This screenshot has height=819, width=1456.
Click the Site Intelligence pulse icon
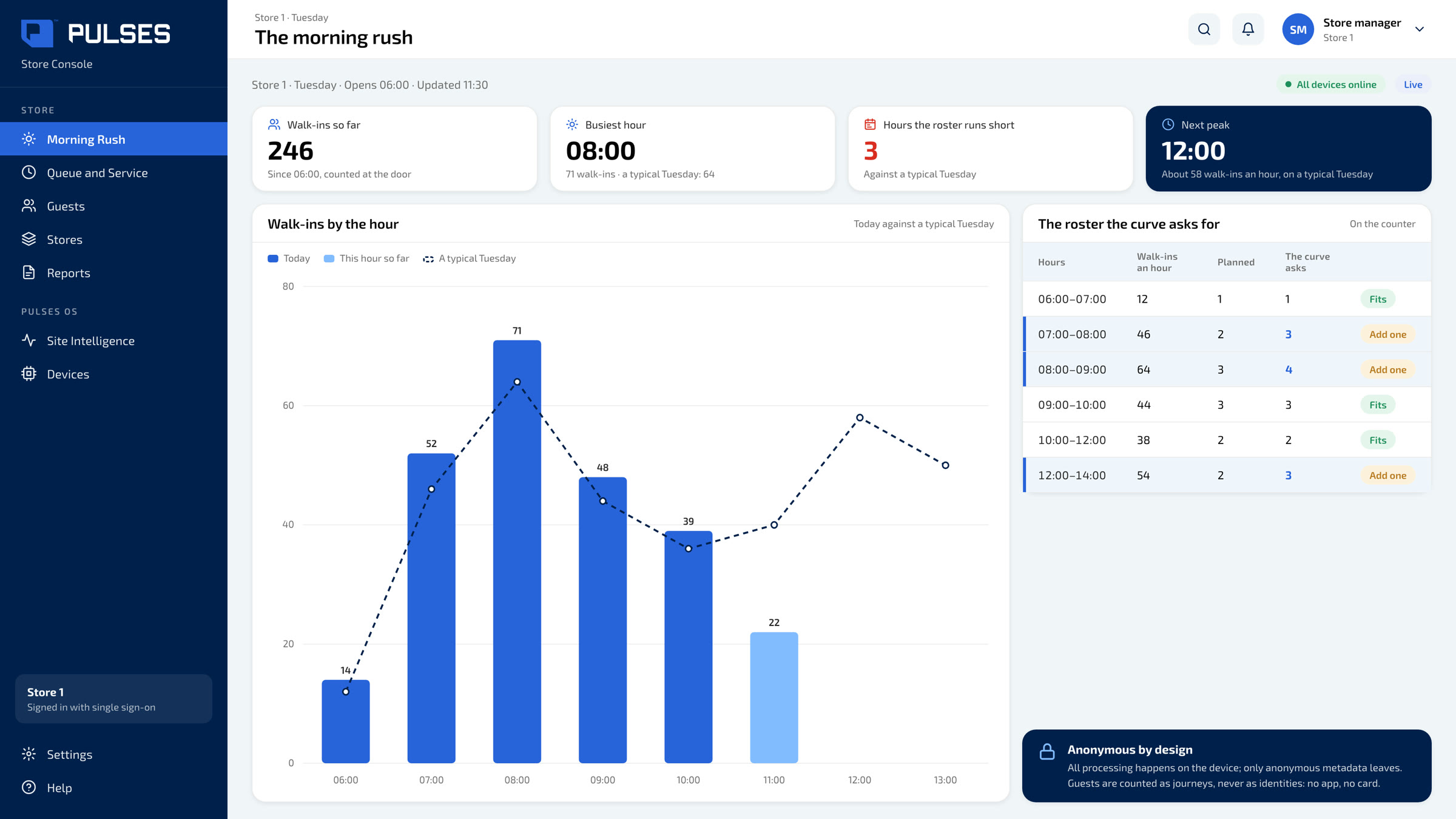pos(29,340)
